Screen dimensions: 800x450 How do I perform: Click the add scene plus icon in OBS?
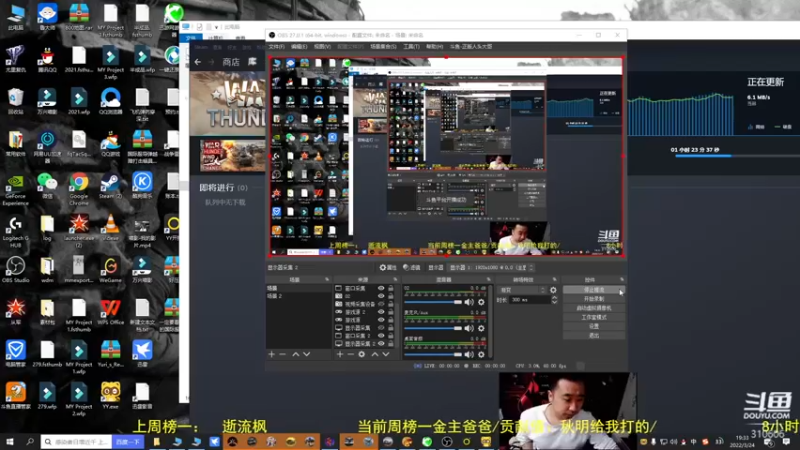271,354
